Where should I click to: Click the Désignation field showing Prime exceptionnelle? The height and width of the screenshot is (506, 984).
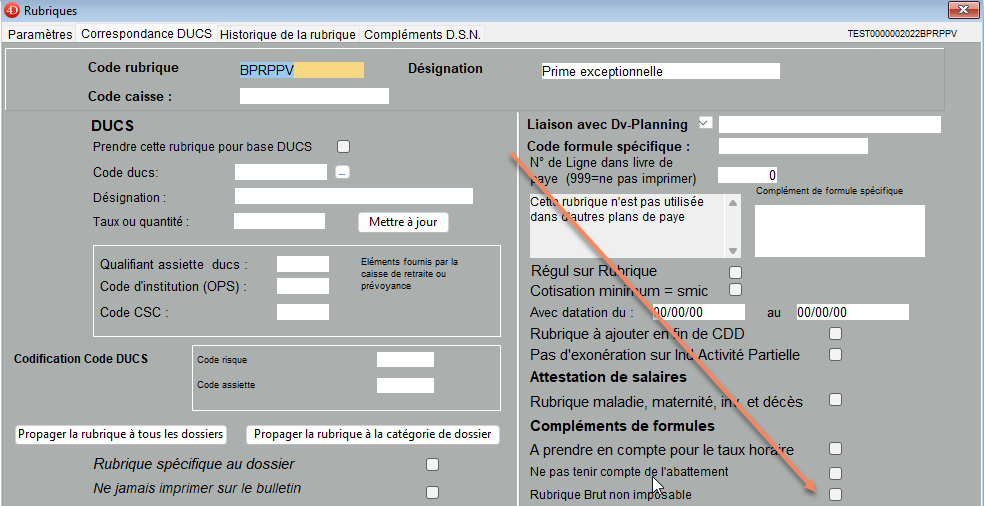tap(661, 71)
